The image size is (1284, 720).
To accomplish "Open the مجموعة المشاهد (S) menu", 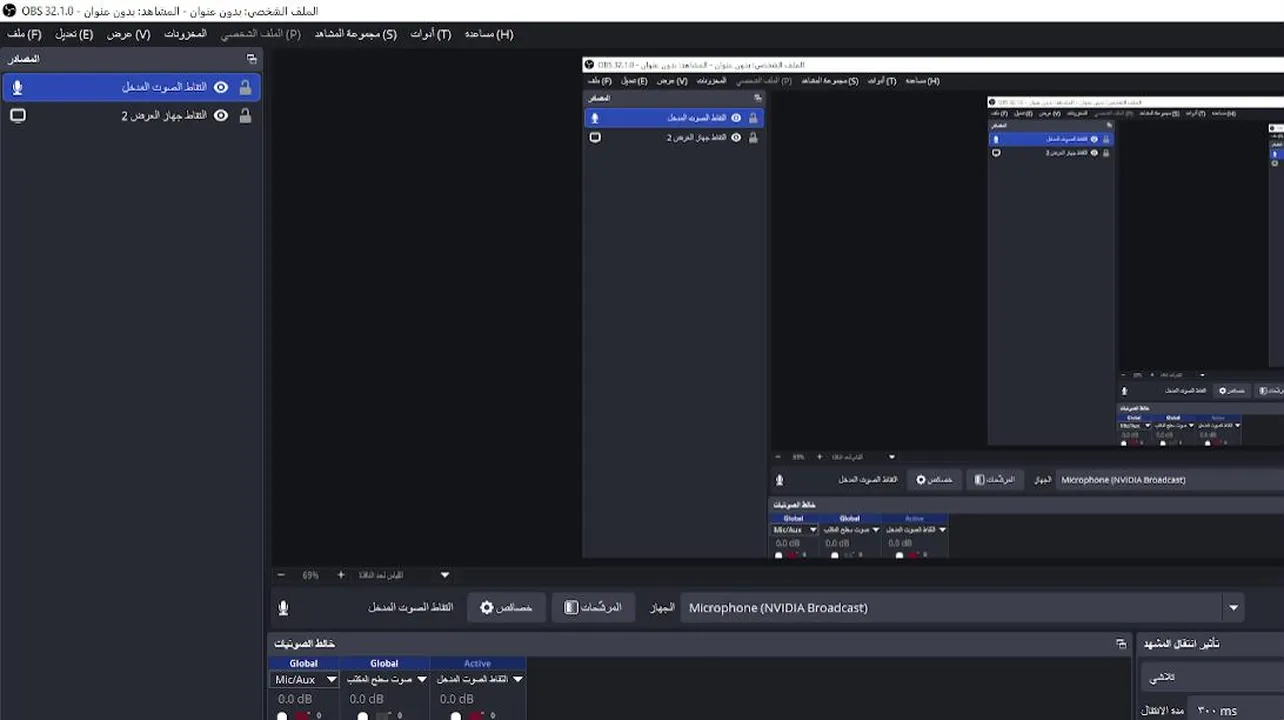I will tap(356, 34).
